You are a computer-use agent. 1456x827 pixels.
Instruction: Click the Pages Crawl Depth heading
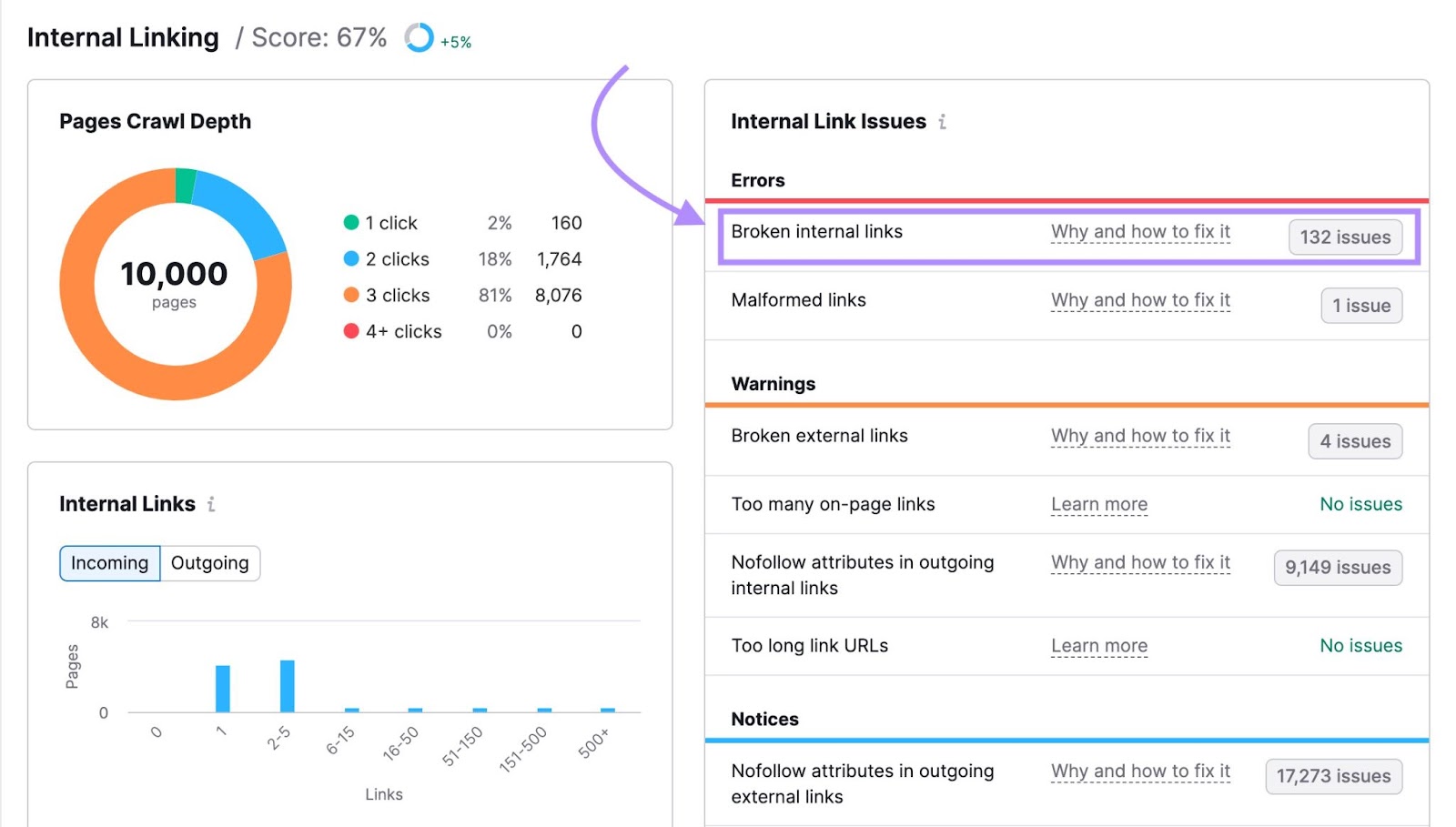155,121
